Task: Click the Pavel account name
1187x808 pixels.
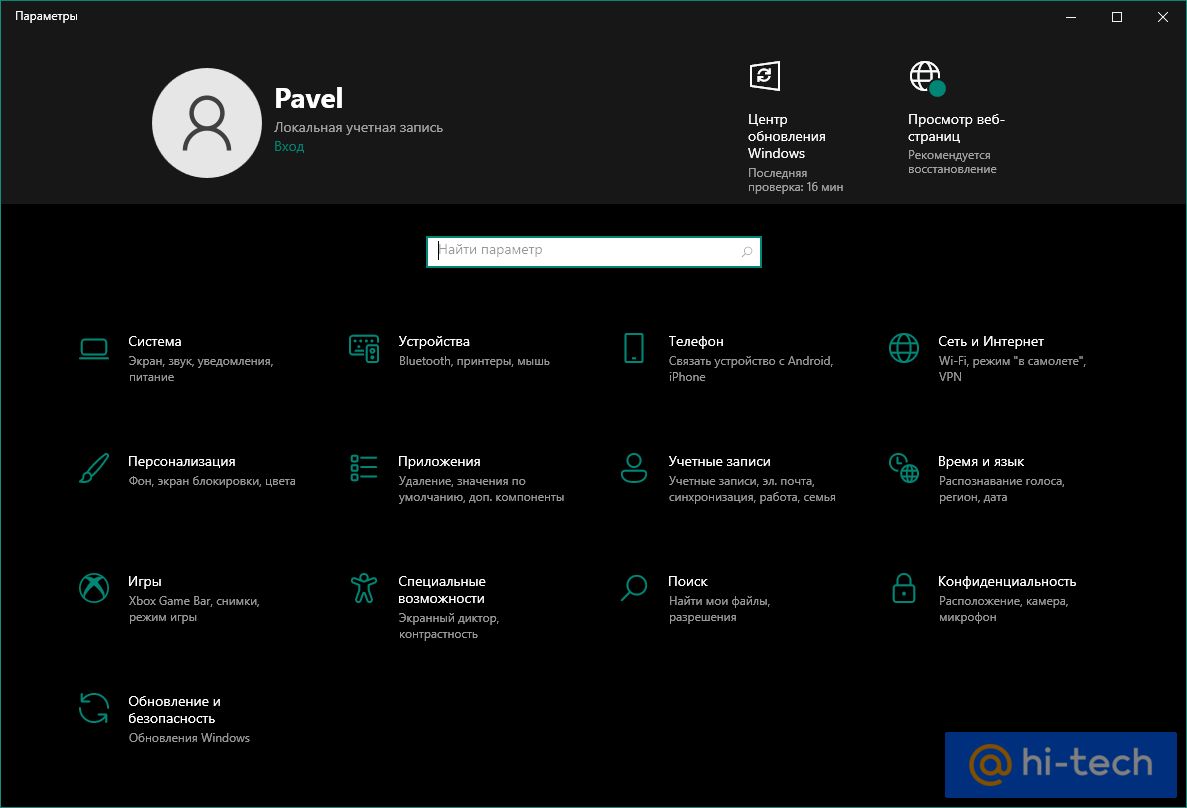Action: pyautogui.click(x=308, y=98)
